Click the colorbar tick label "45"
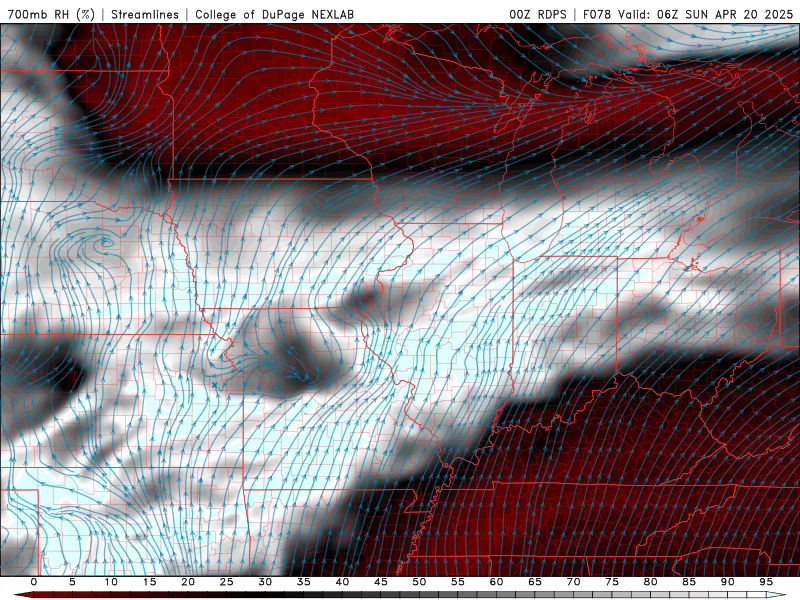 [381, 582]
